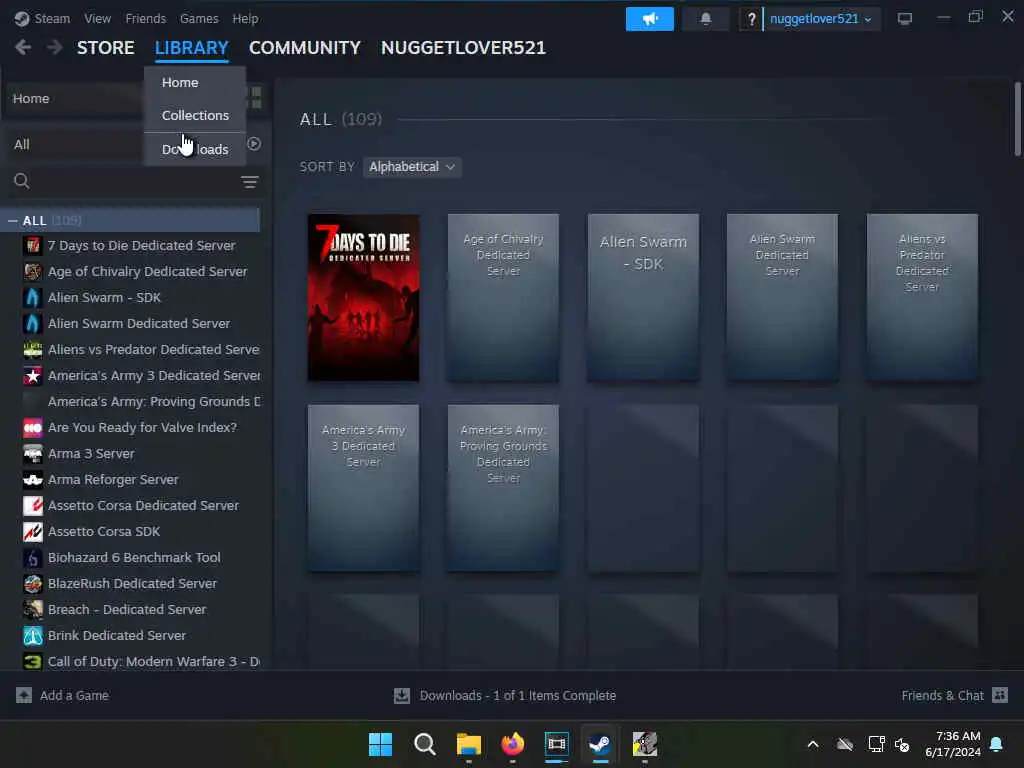1024x768 pixels.
Task: Click the library search field
Action: (135, 182)
